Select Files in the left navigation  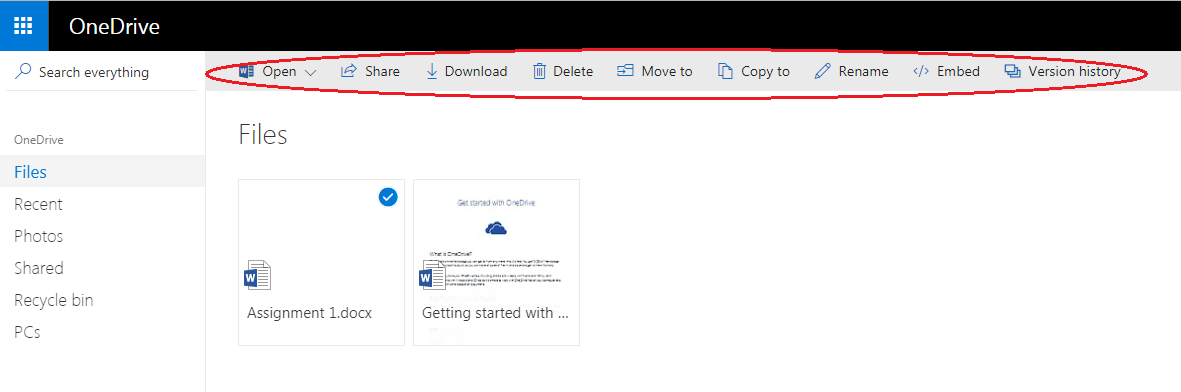coord(102,172)
